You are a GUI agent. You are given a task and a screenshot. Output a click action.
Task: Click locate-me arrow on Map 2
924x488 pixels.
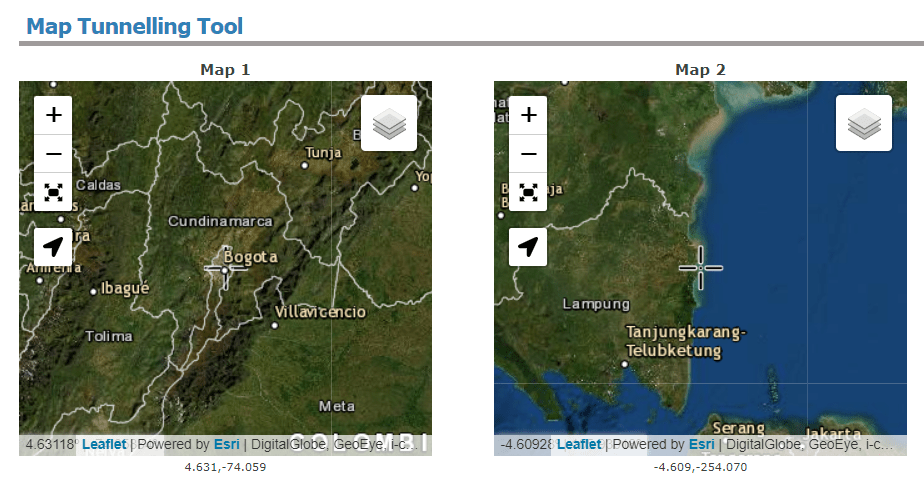[528, 246]
